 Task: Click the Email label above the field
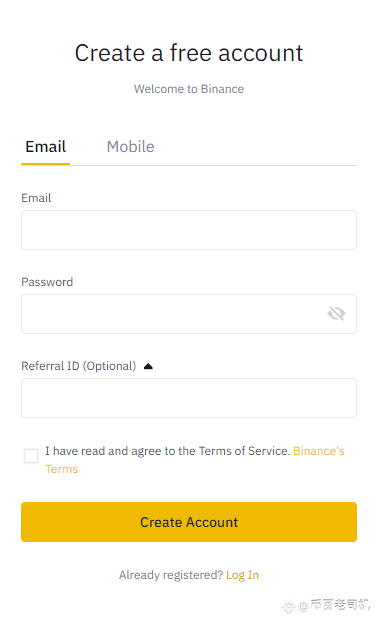(x=36, y=198)
